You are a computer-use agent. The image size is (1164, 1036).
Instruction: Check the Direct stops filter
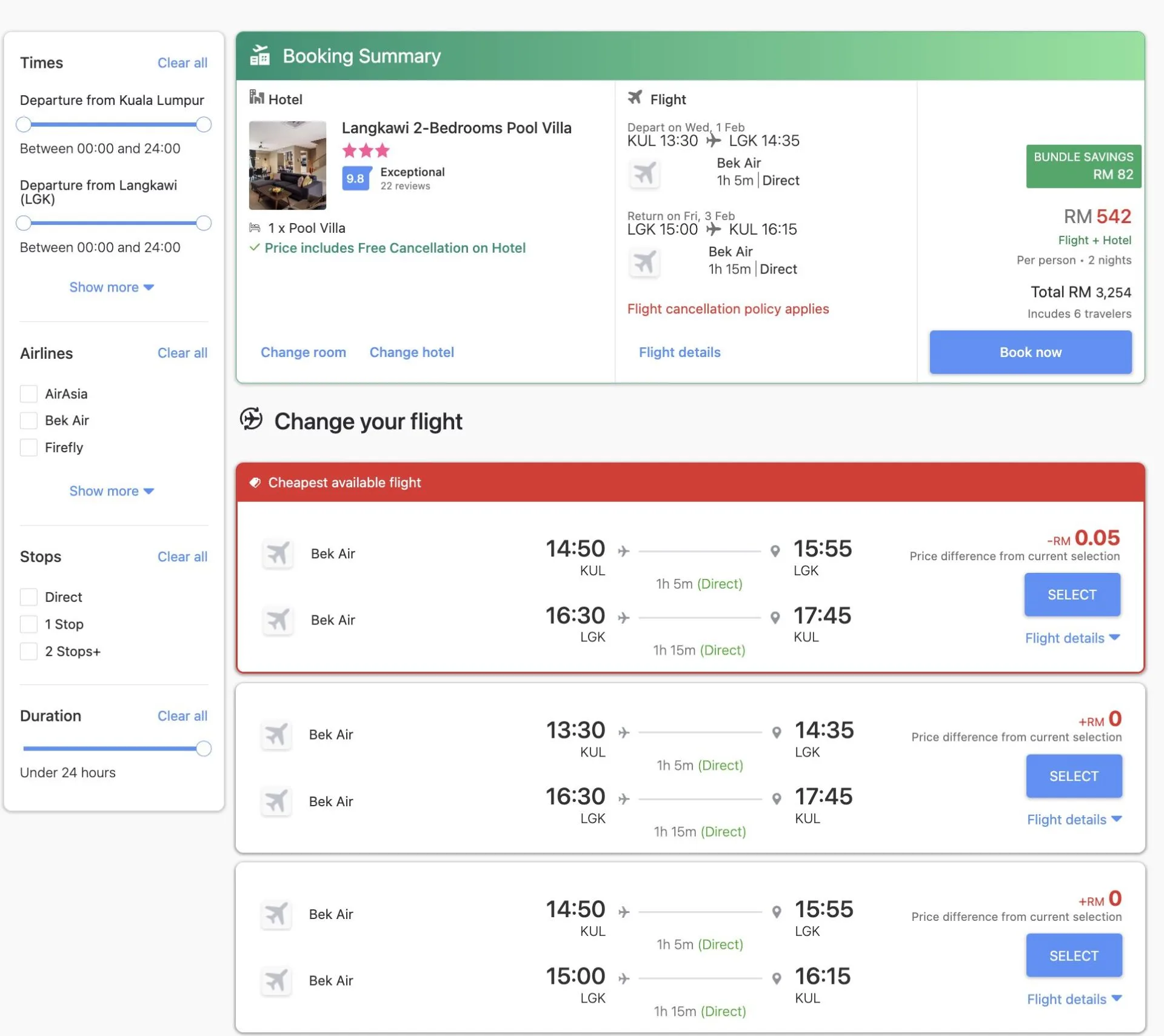pyautogui.click(x=28, y=597)
